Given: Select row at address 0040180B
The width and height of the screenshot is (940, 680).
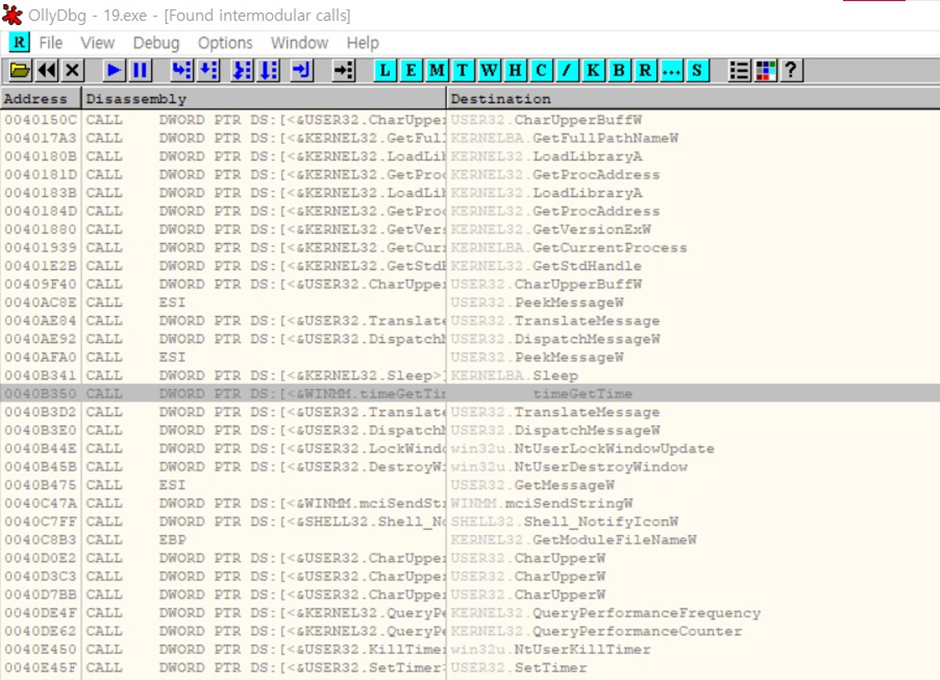Looking at the screenshot, I should (470, 156).
